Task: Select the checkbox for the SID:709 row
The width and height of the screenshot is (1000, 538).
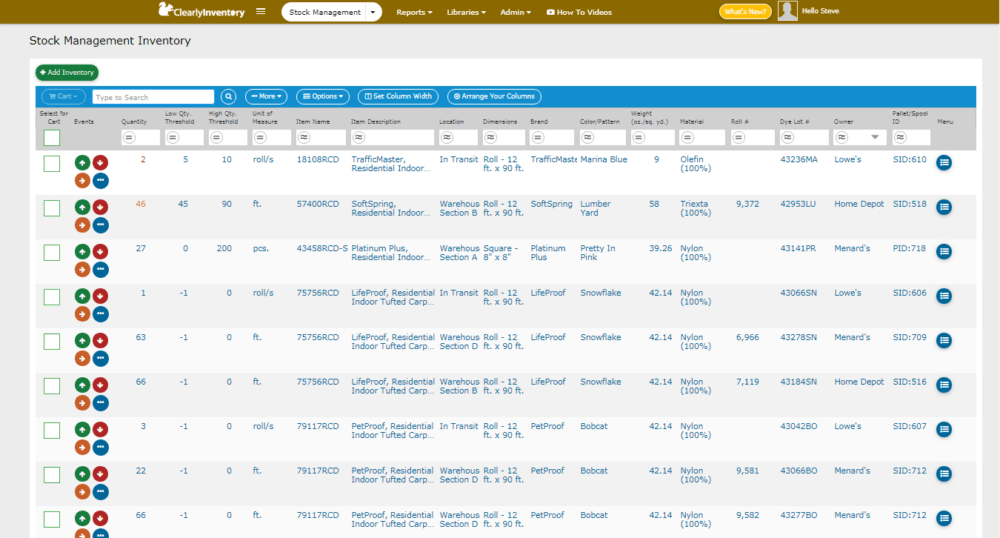Action: coord(52,342)
